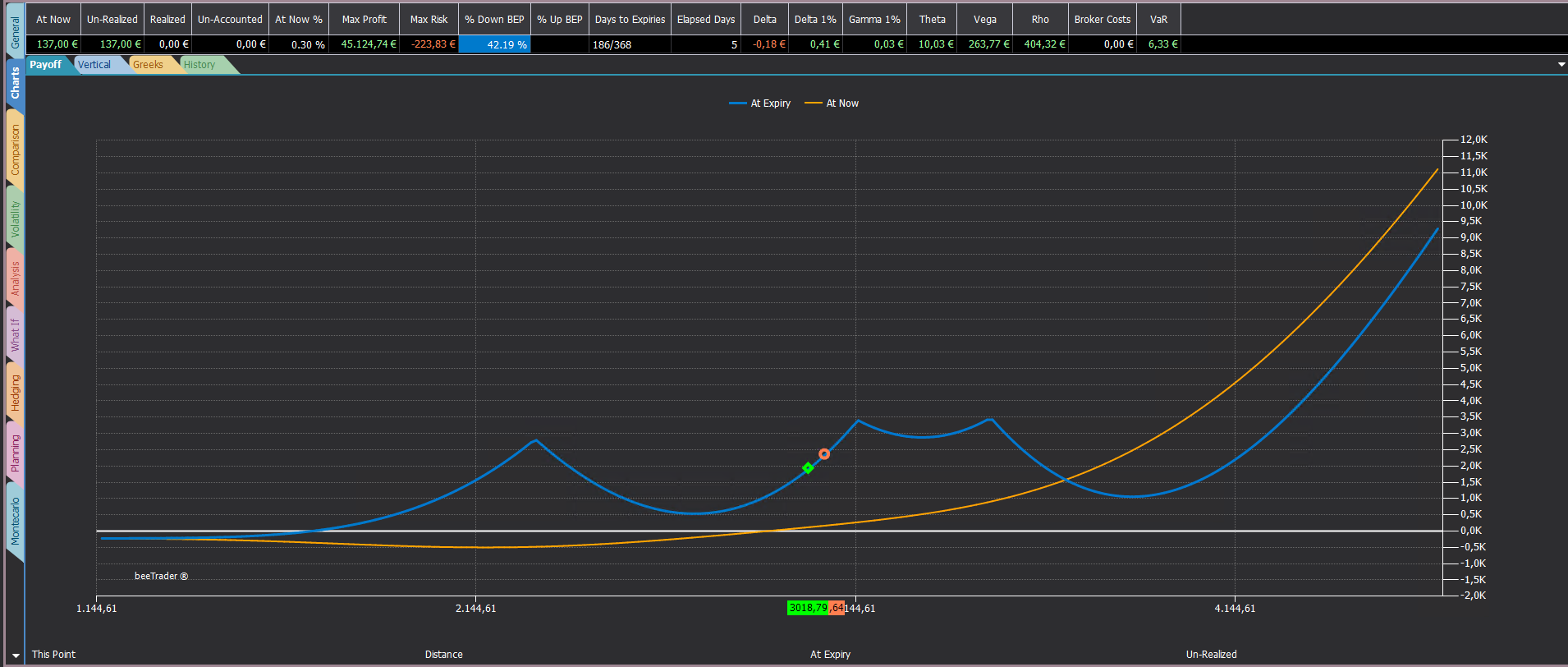Click the green 3018,79 price label
Screen dimensions: 1568x667
(808, 608)
